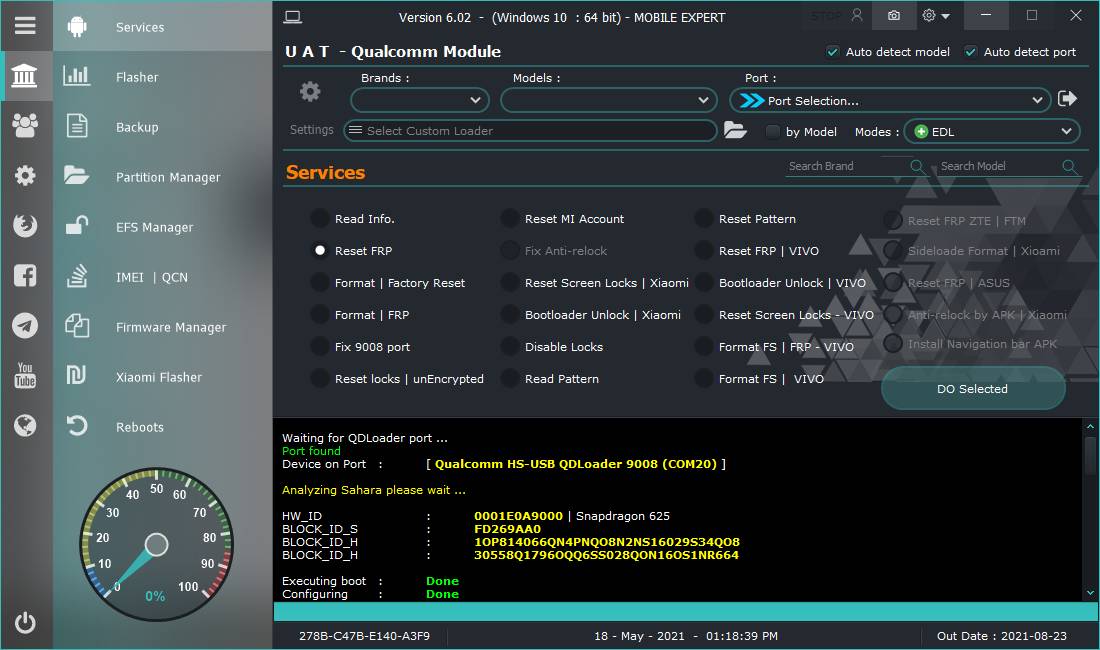Open the Modes EDL dropdown
Viewport: 1100px width, 650px height.
[991, 131]
